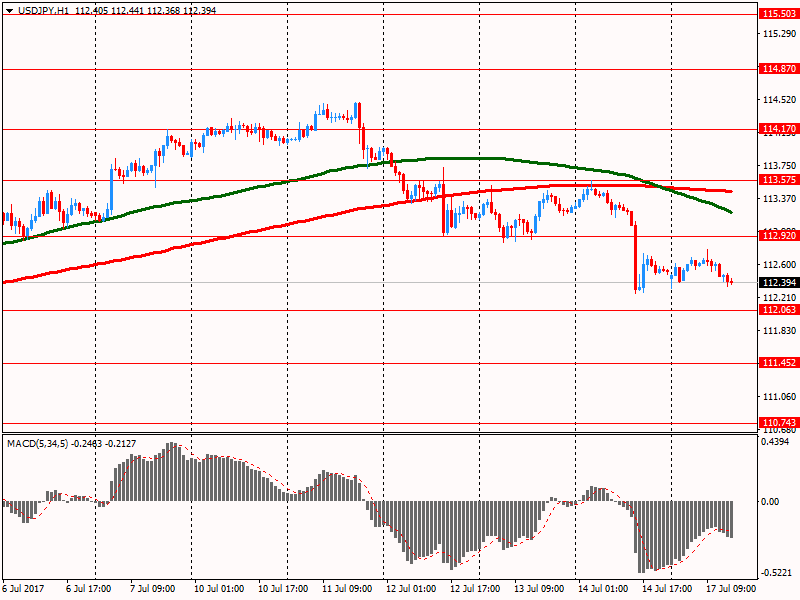Click the current price label 112.394

pos(779,283)
